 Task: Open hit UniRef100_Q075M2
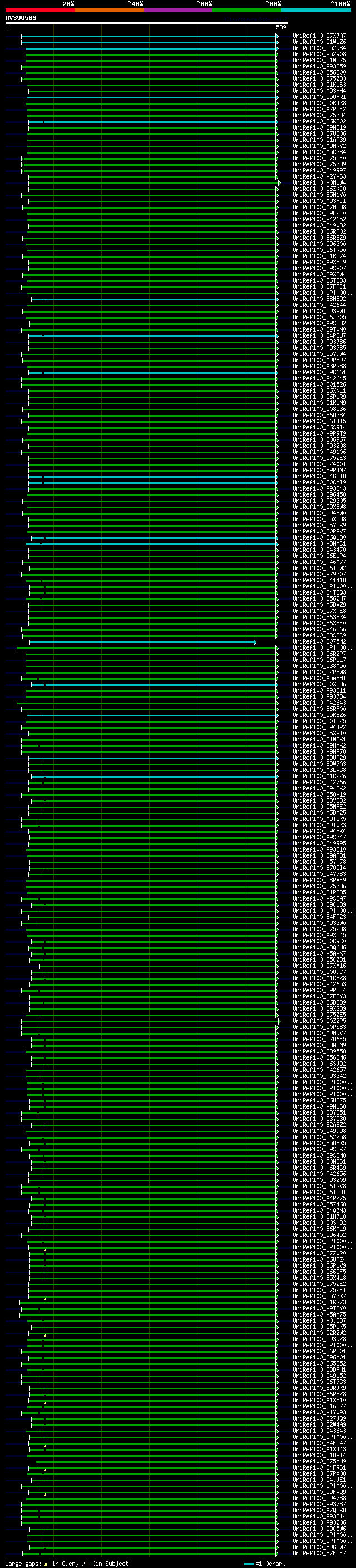pos(319,642)
